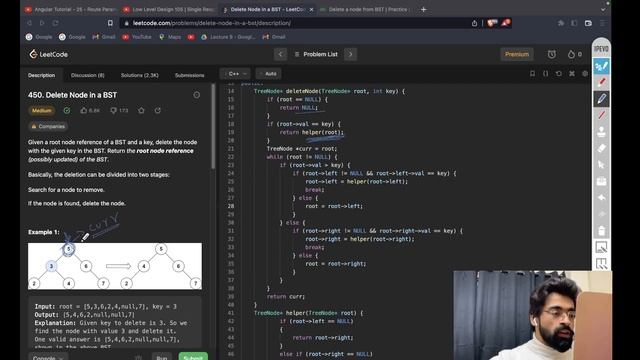This screenshot has width=640, height=360.
Task: Click the Companies tag button
Action: tap(48, 127)
